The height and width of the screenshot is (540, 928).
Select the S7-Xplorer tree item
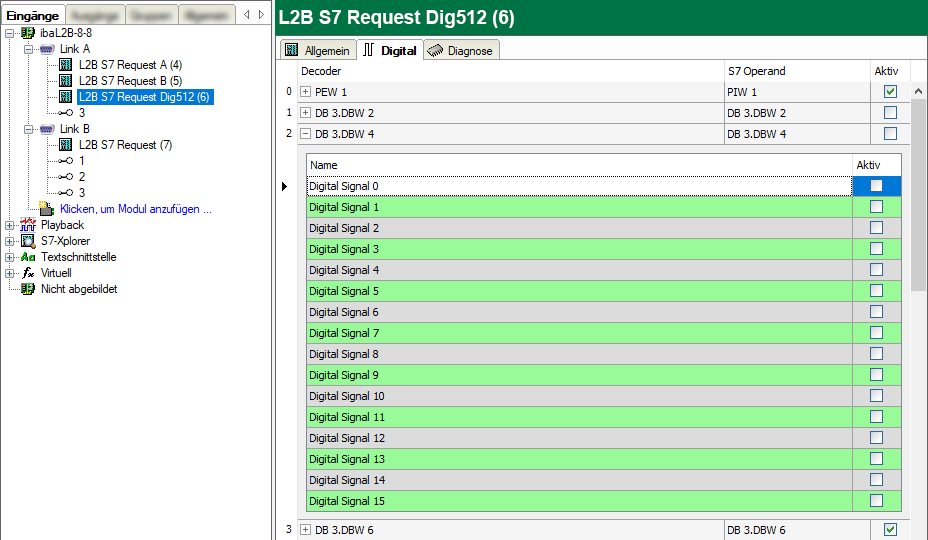pyautogui.click(x=65, y=241)
